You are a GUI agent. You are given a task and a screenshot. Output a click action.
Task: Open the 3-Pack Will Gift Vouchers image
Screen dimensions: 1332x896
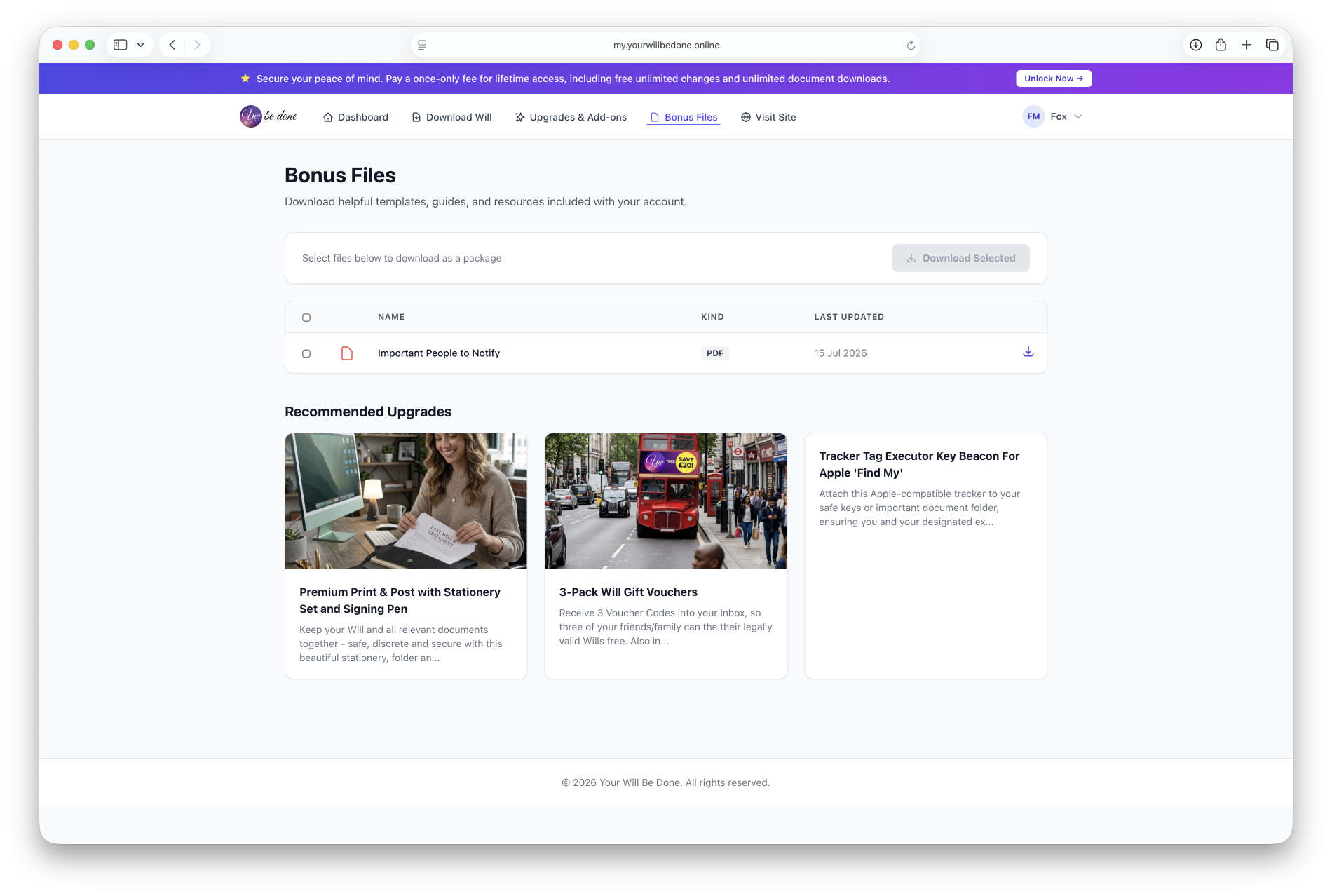point(666,501)
